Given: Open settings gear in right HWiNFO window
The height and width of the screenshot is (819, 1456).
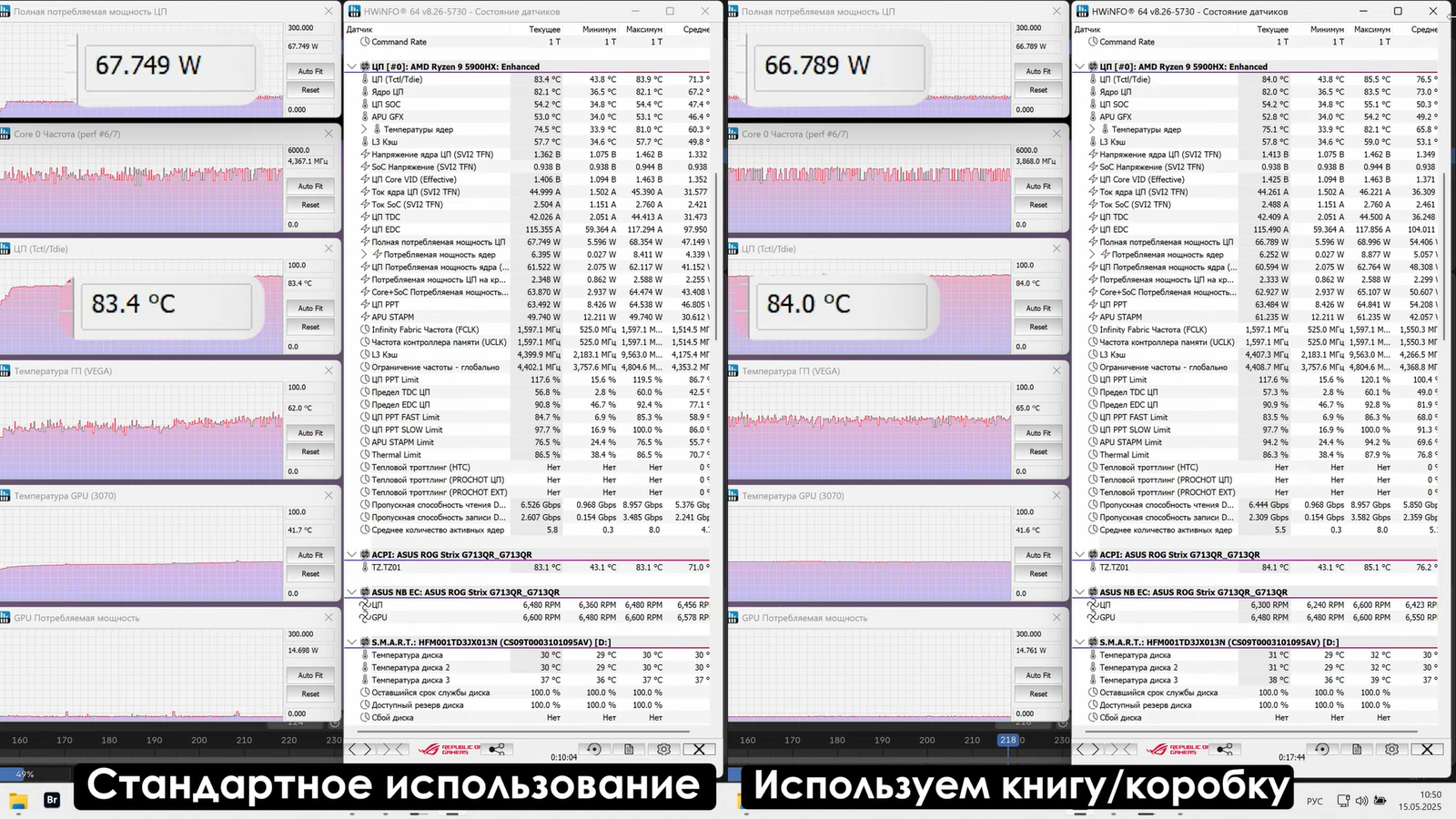Looking at the screenshot, I should [x=1391, y=749].
